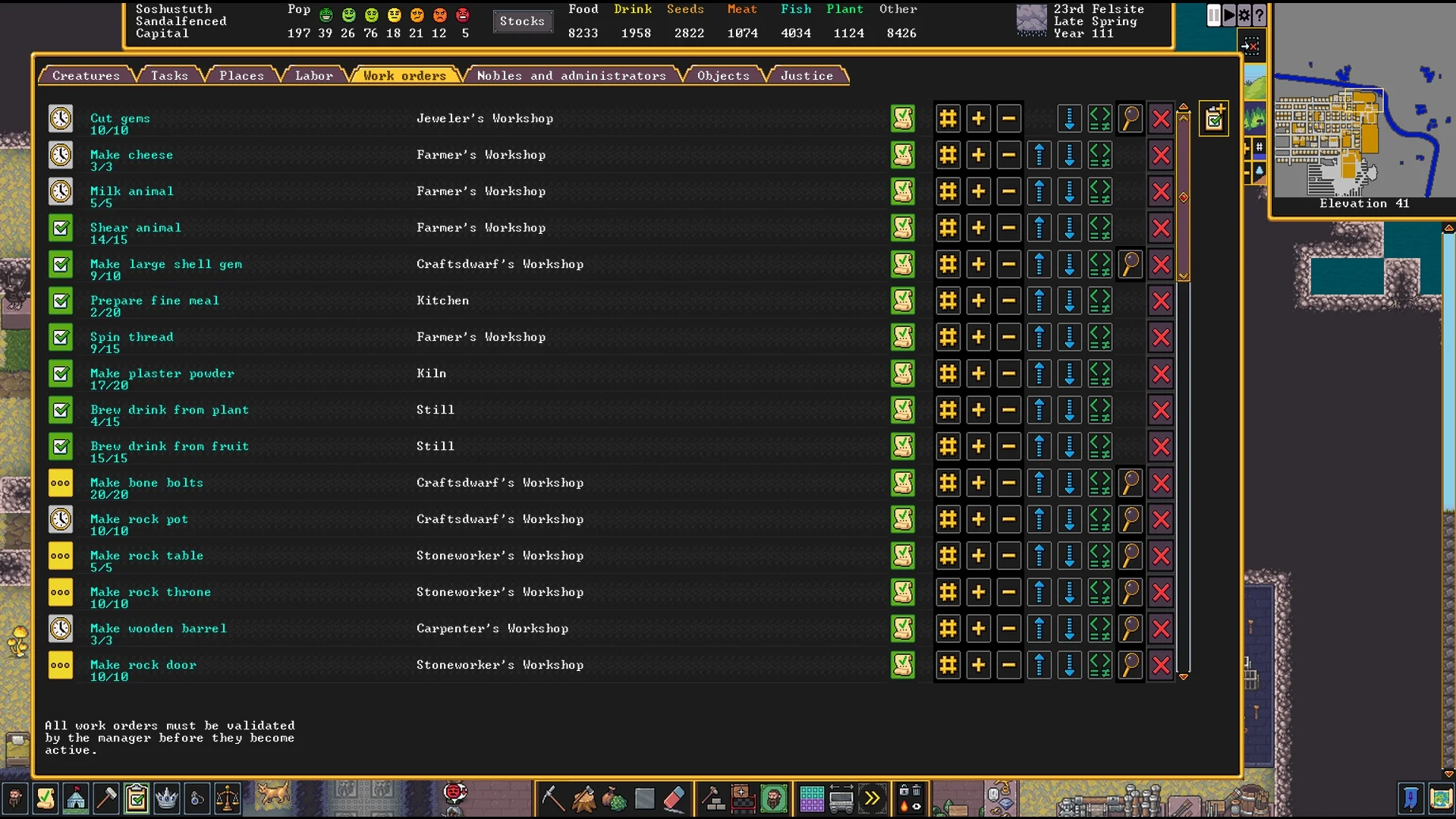
Task: Toggle the game pause button
Action: click(x=1214, y=15)
